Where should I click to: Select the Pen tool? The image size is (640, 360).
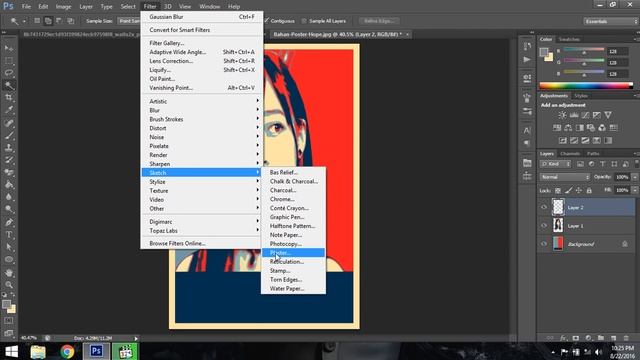click(x=9, y=222)
